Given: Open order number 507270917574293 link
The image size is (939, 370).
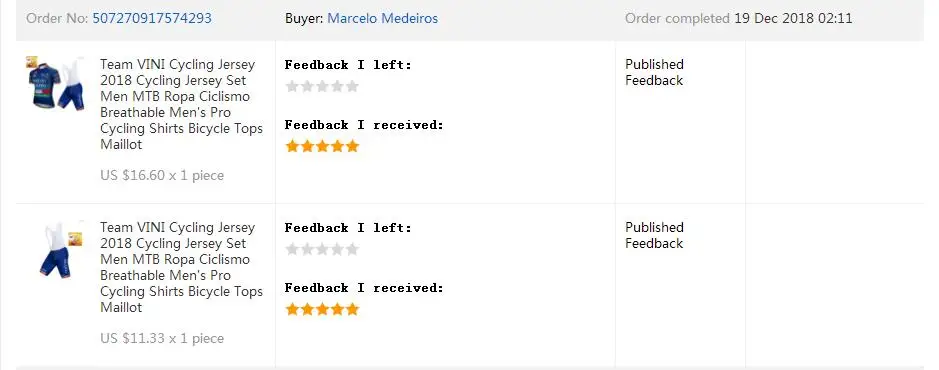Looking at the screenshot, I should click(x=152, y=19).
